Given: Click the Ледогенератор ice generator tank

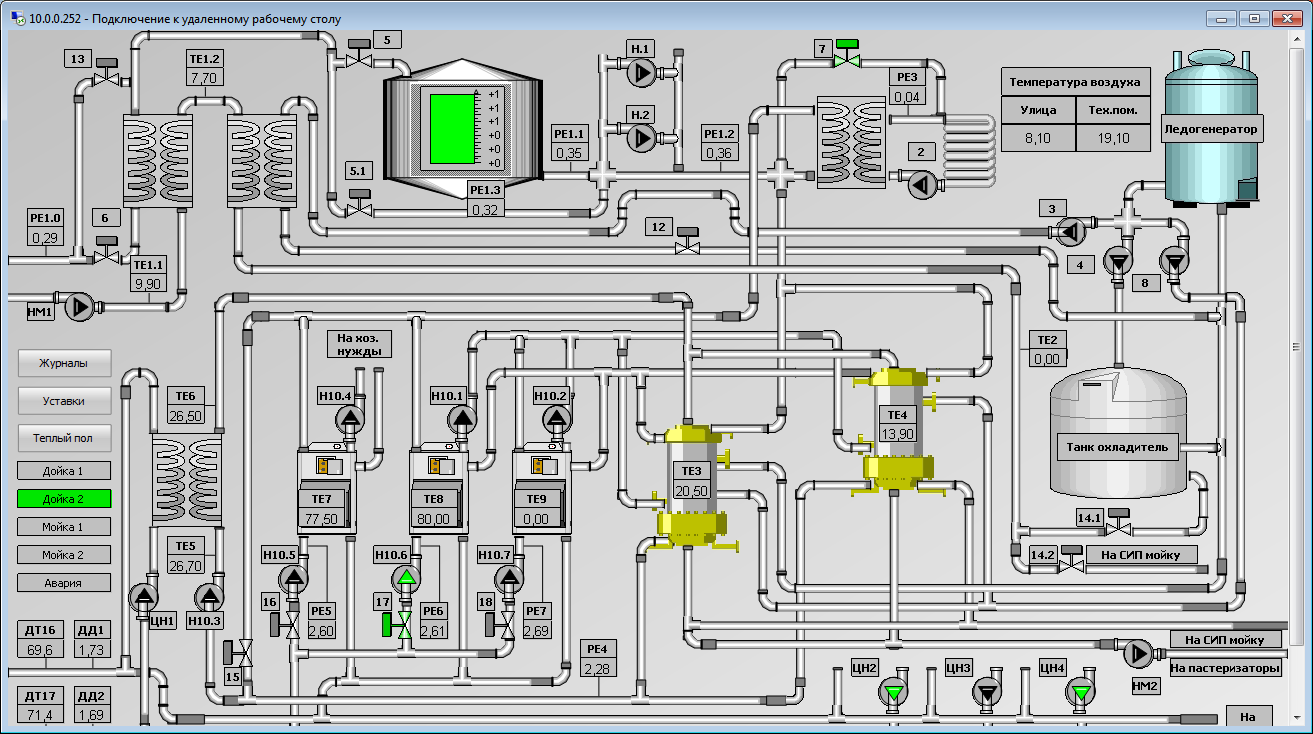Looking at the screenshot, I should (1210, 129).
